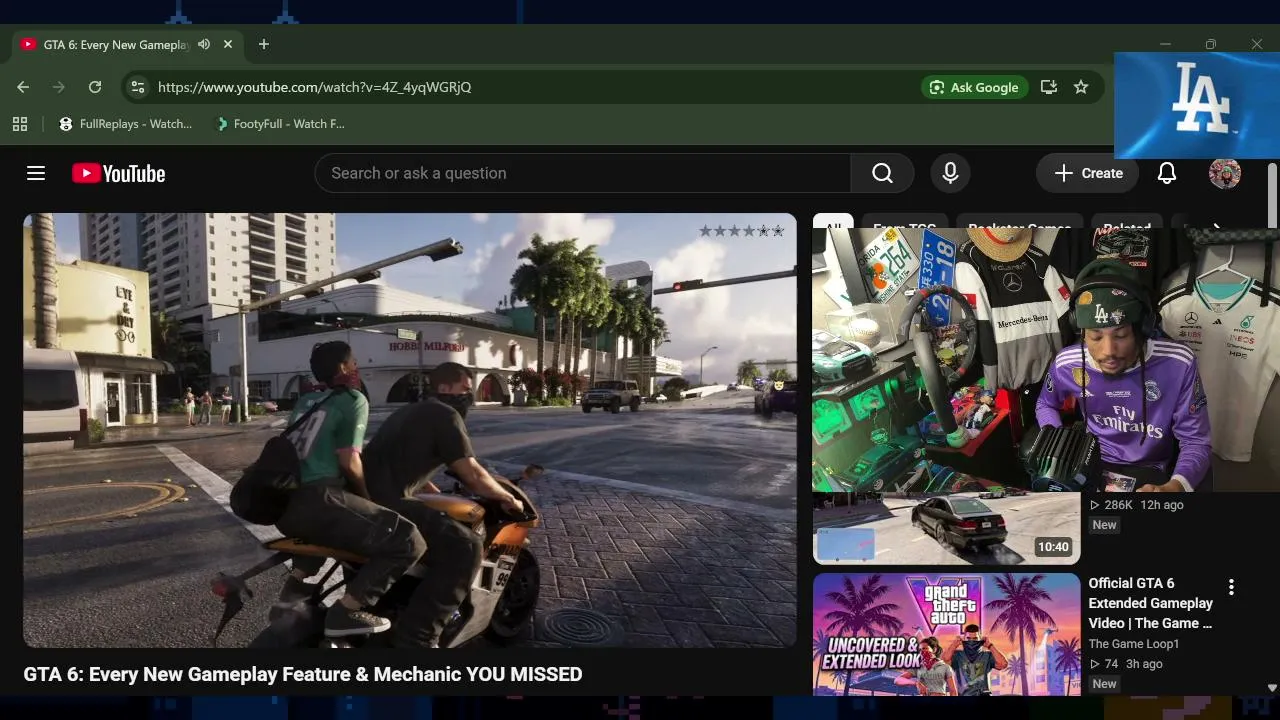
Task: Click the YouTube search magnifier button
Action: coord(882,173)
